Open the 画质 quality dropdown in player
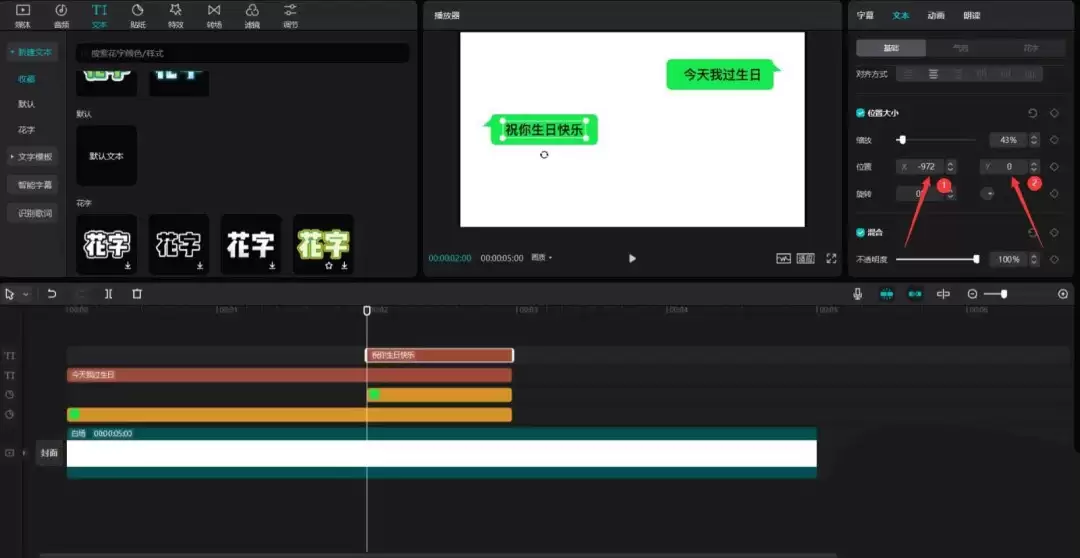 (x=541, y=258)
